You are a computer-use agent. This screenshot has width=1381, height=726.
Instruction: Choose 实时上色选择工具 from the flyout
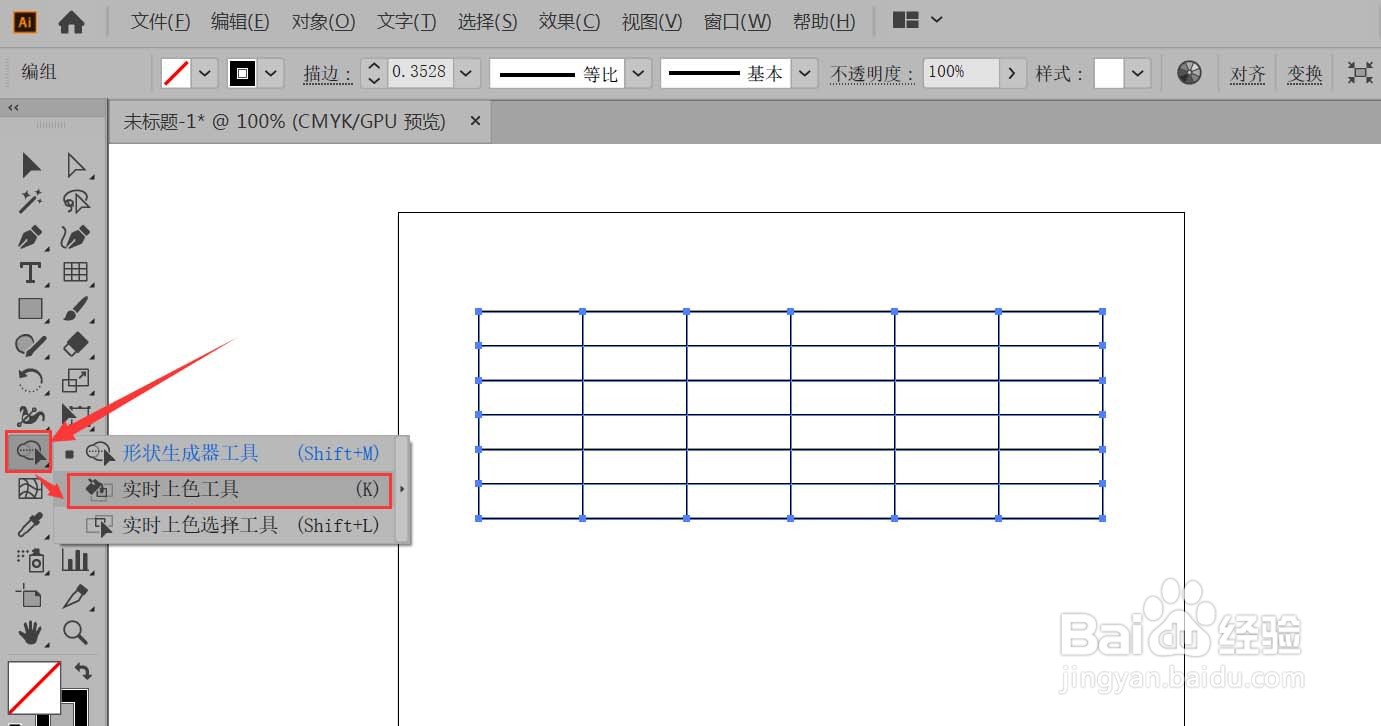tap(232, 525)
